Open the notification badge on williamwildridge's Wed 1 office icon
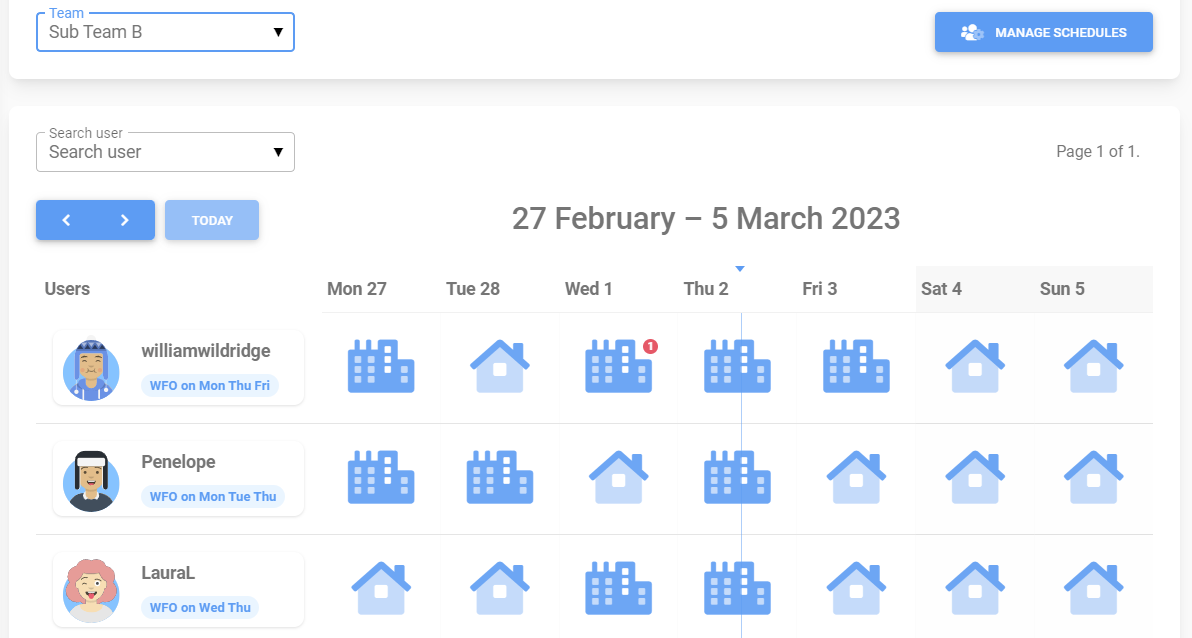The width and height of the screenshot is (1192, 638). [651, 348]
